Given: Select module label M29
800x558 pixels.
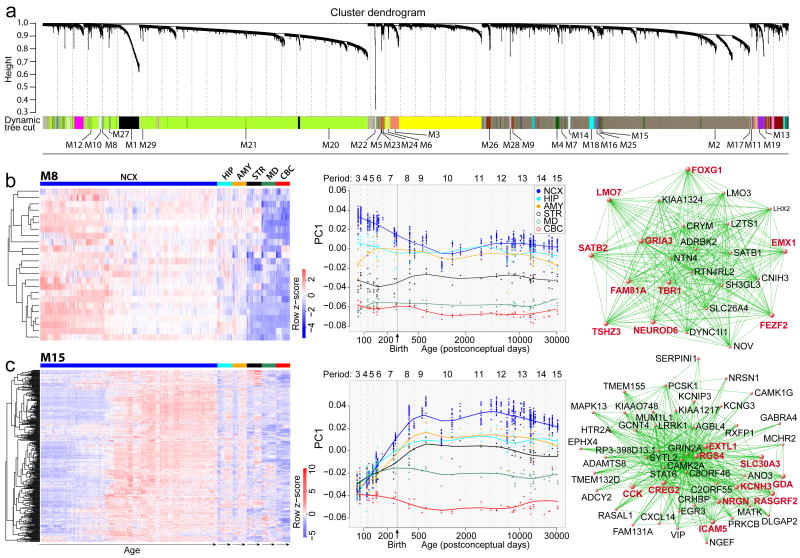Looking at the screenshot, I should [147, 145].
